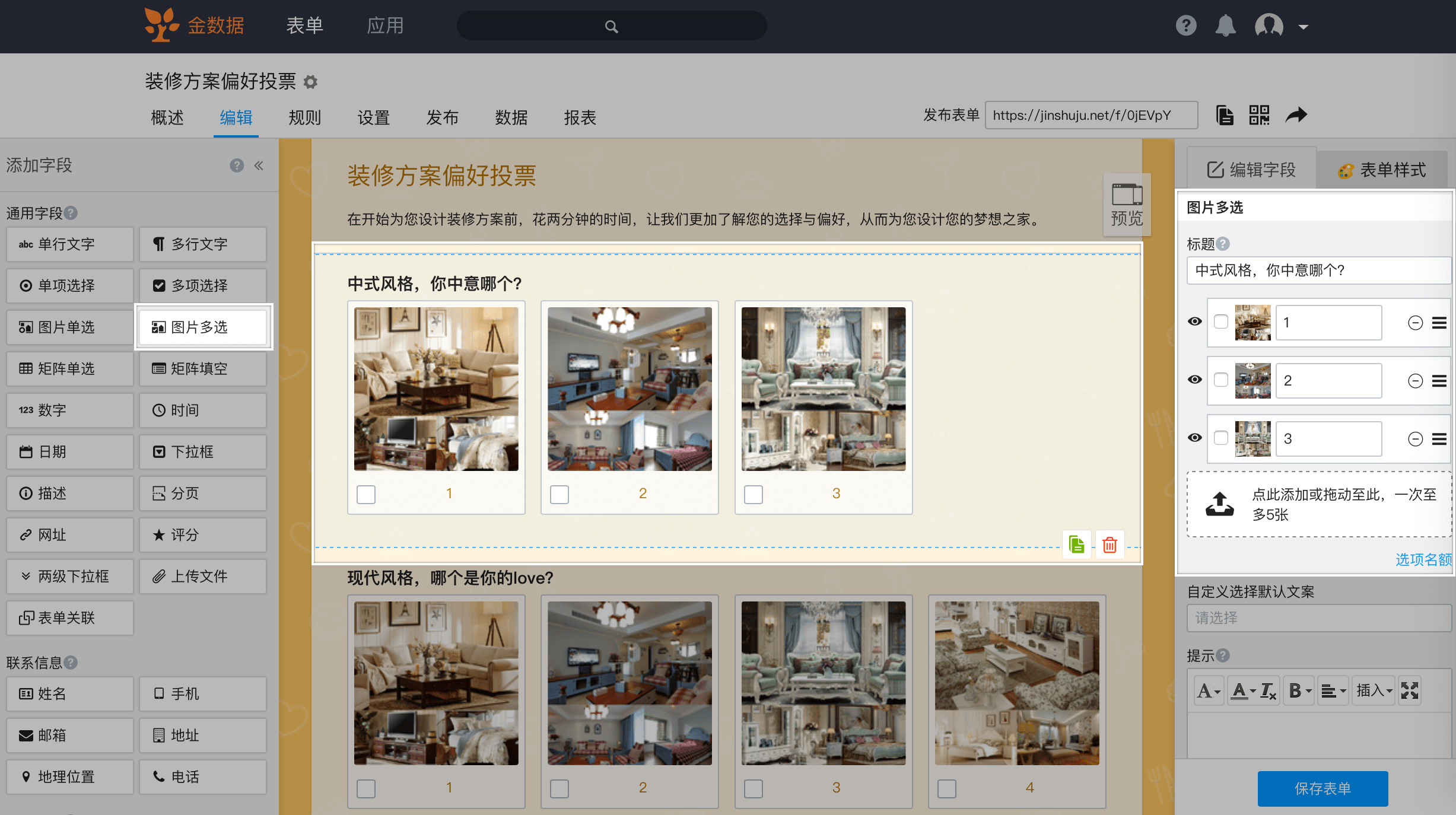
Task: Open the 规则 tab
Action: (x=304, y=117)
